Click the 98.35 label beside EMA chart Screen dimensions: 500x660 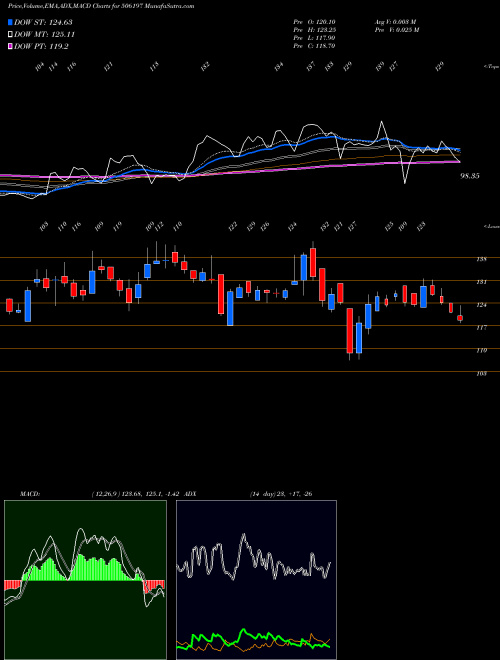470,176
